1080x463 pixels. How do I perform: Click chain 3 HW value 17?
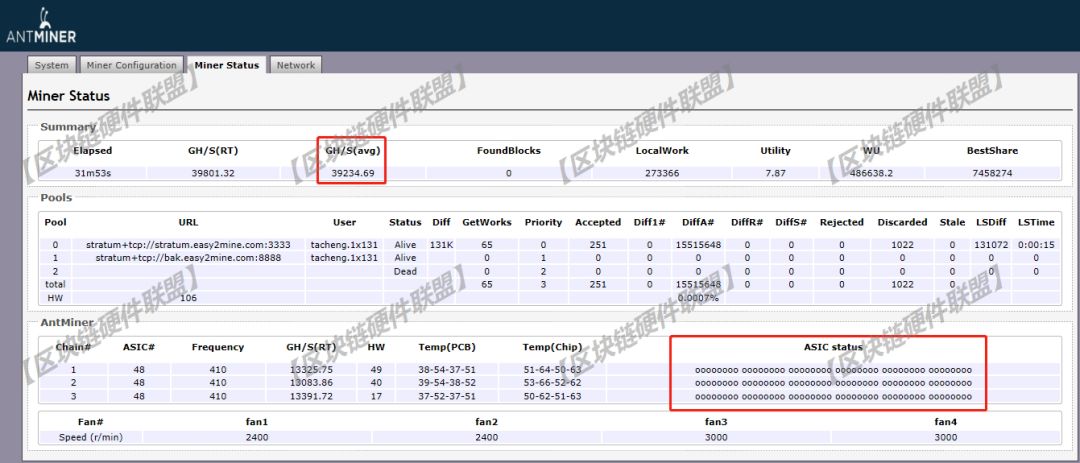coord(376,396)
